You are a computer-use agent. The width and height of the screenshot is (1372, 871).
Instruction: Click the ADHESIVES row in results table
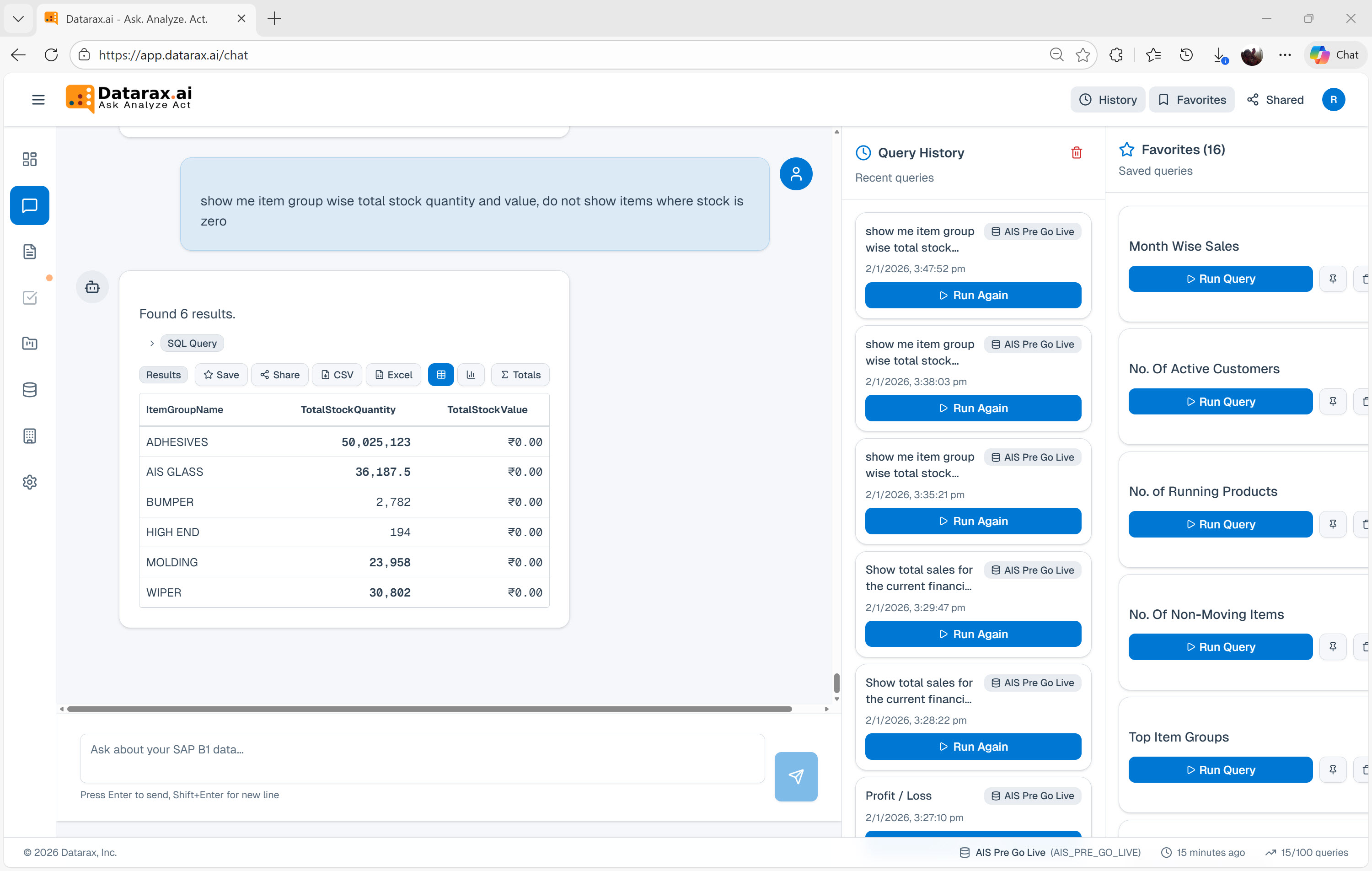pyautogui.click(x=343, y=442)
